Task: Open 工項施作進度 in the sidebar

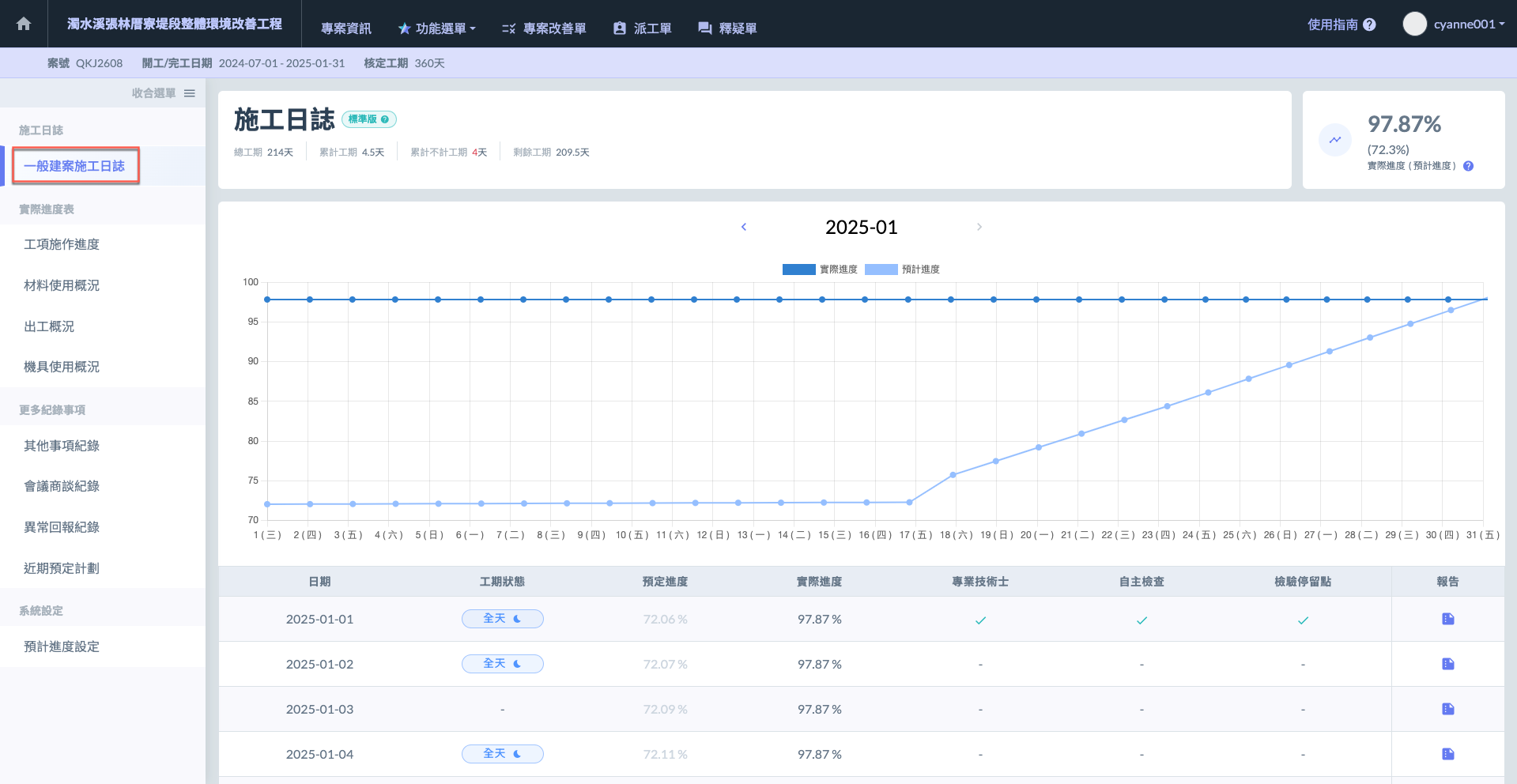Action: 62,244
